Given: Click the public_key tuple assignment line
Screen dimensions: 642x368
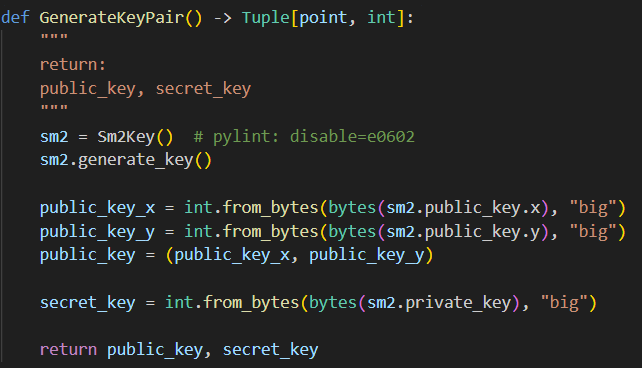Looking at the screenshot, I should click(236, 255).
